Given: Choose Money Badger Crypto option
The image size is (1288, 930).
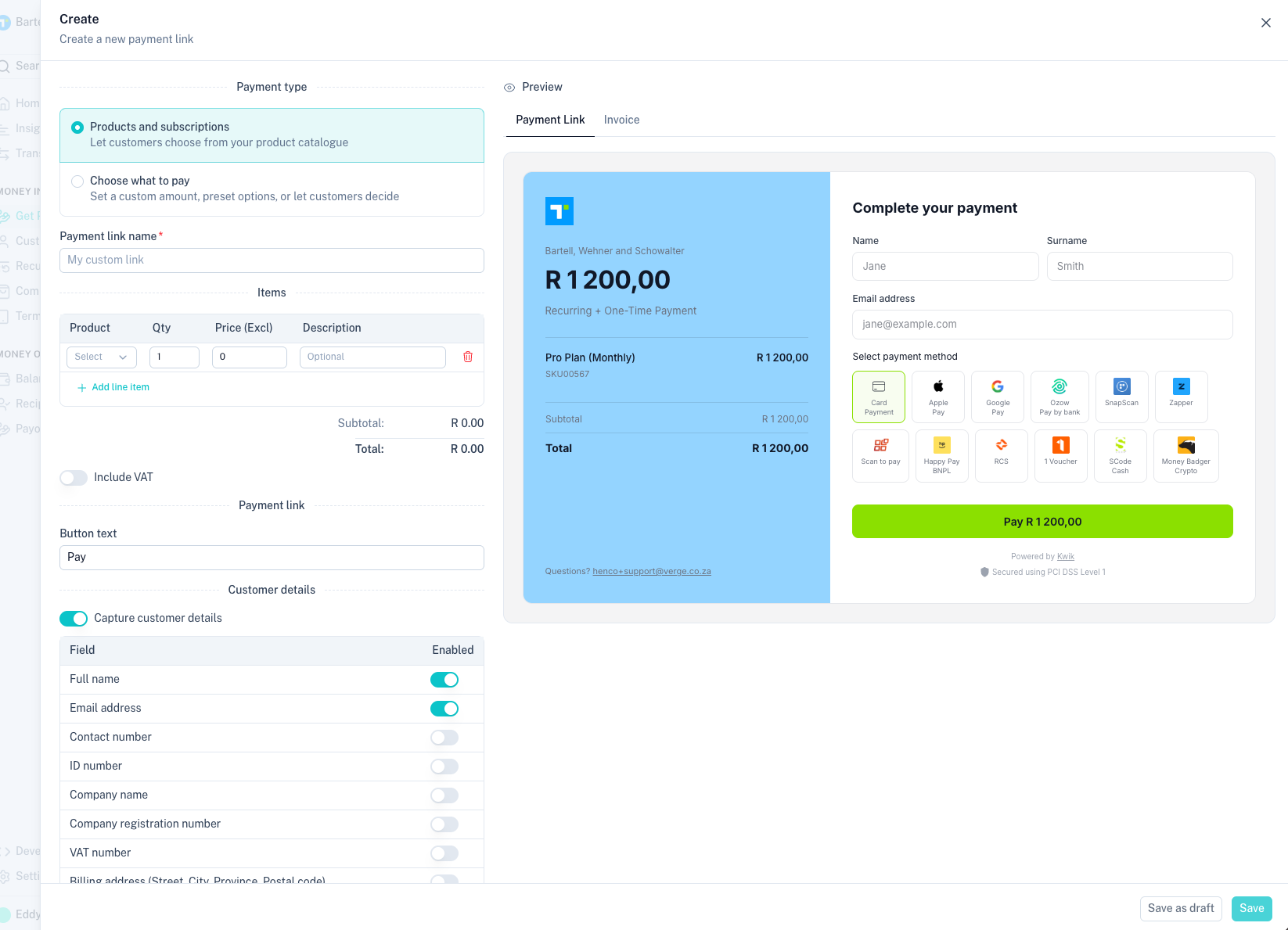Looking at the screenshot, I should pyautogui.click(x=1186, y=456).
